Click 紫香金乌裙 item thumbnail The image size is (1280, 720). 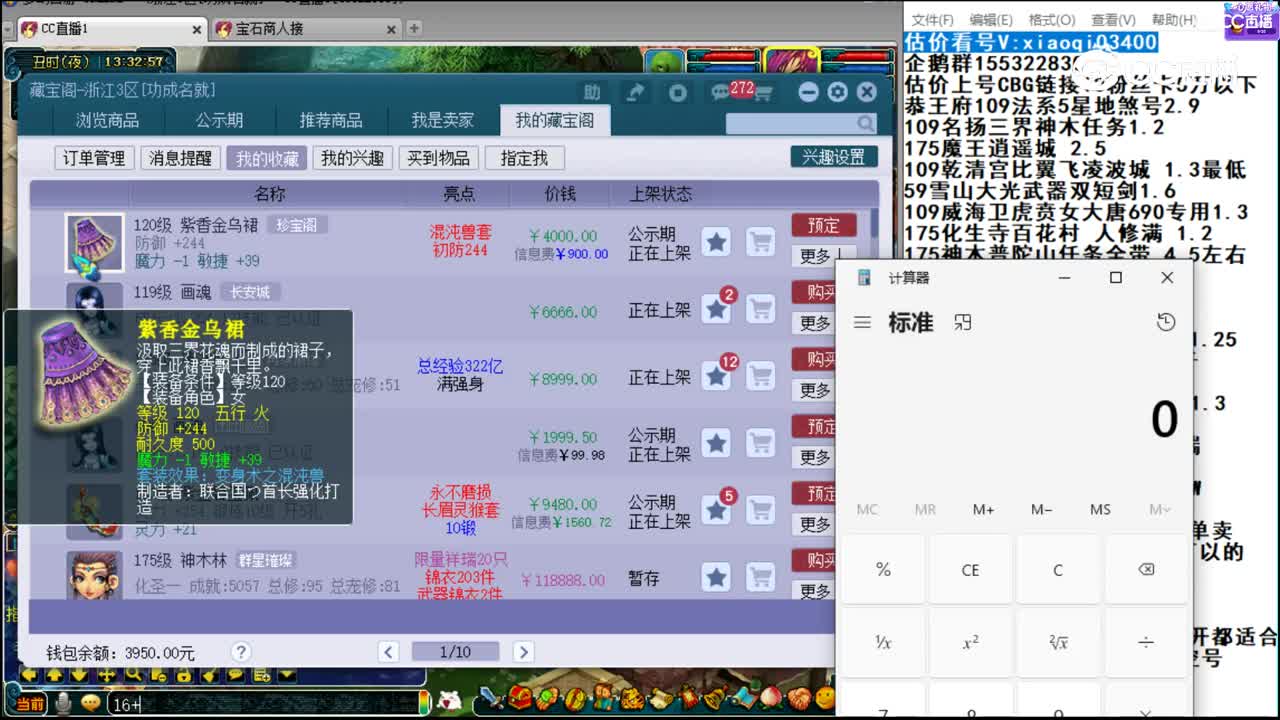[x=94, y=243]
